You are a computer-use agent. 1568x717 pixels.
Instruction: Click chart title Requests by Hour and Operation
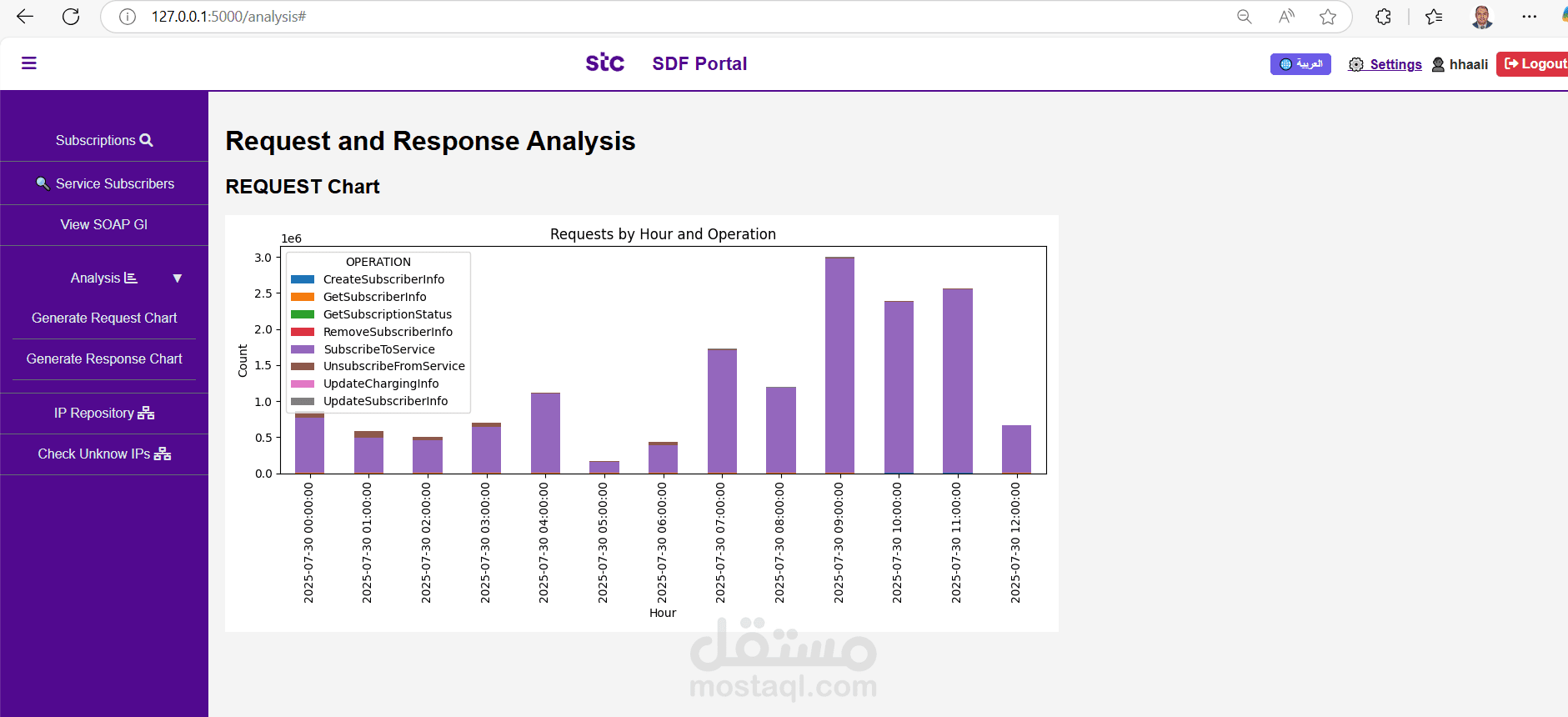[663, 234]
